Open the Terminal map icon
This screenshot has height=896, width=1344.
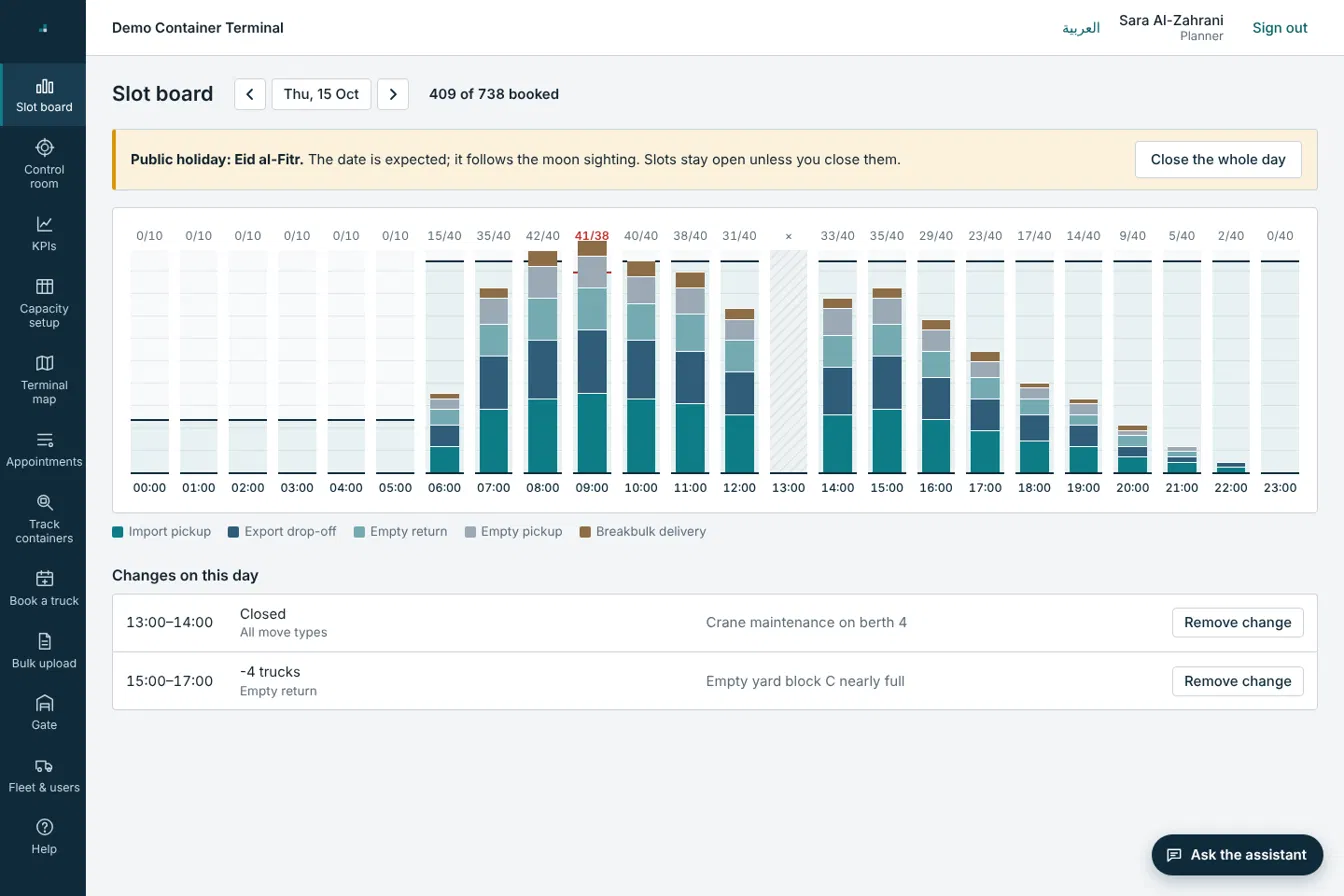(44, 363)
